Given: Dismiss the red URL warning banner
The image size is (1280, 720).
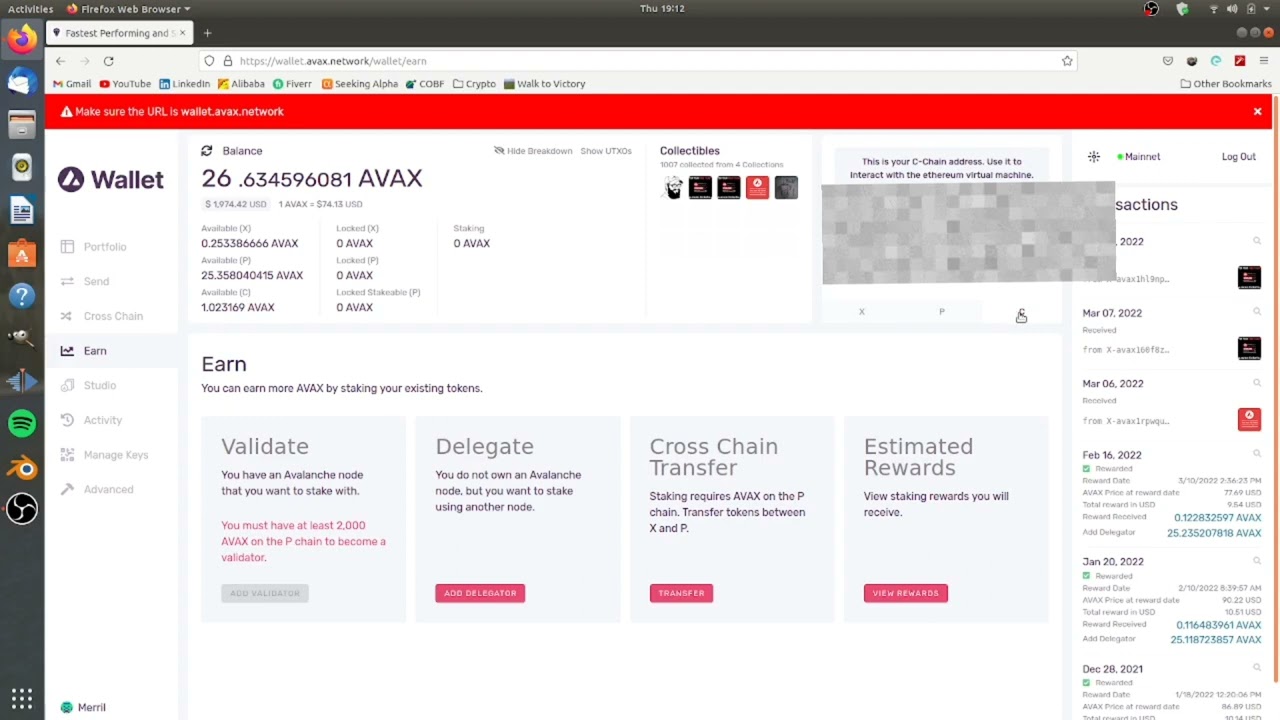Looking at the screenshot, I should (1257, 112).
